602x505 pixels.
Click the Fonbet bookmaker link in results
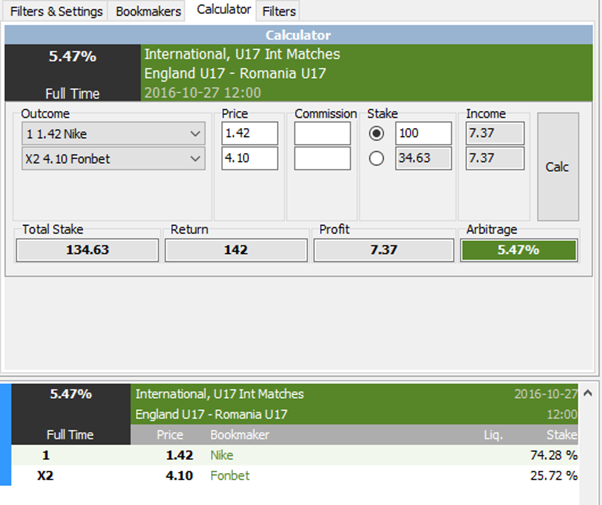tap(230, 475)
